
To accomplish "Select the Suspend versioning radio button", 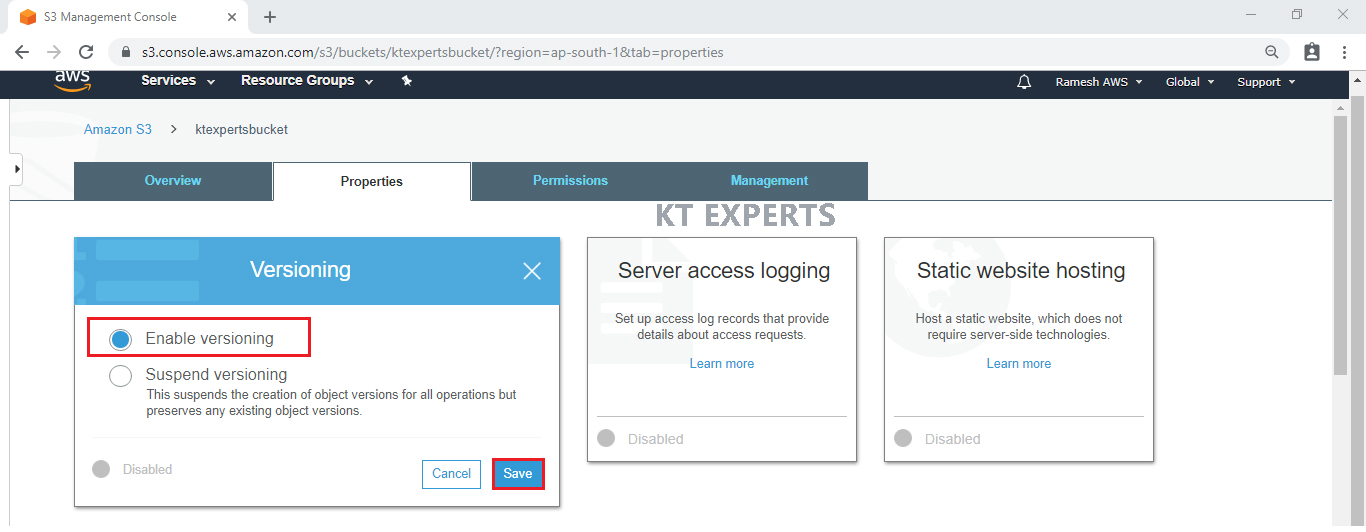I will (x=121, y=376).
